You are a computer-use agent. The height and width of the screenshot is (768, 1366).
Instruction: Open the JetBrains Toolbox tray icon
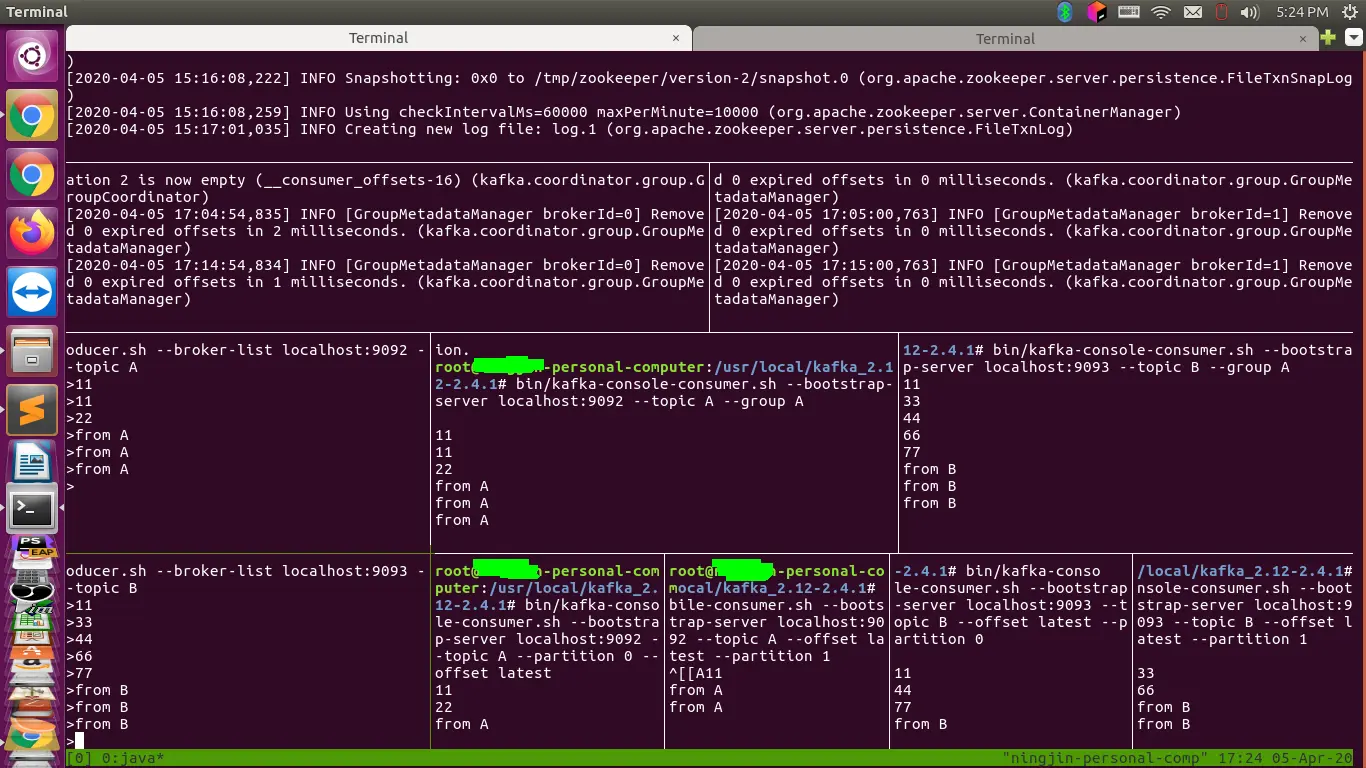1095,12
